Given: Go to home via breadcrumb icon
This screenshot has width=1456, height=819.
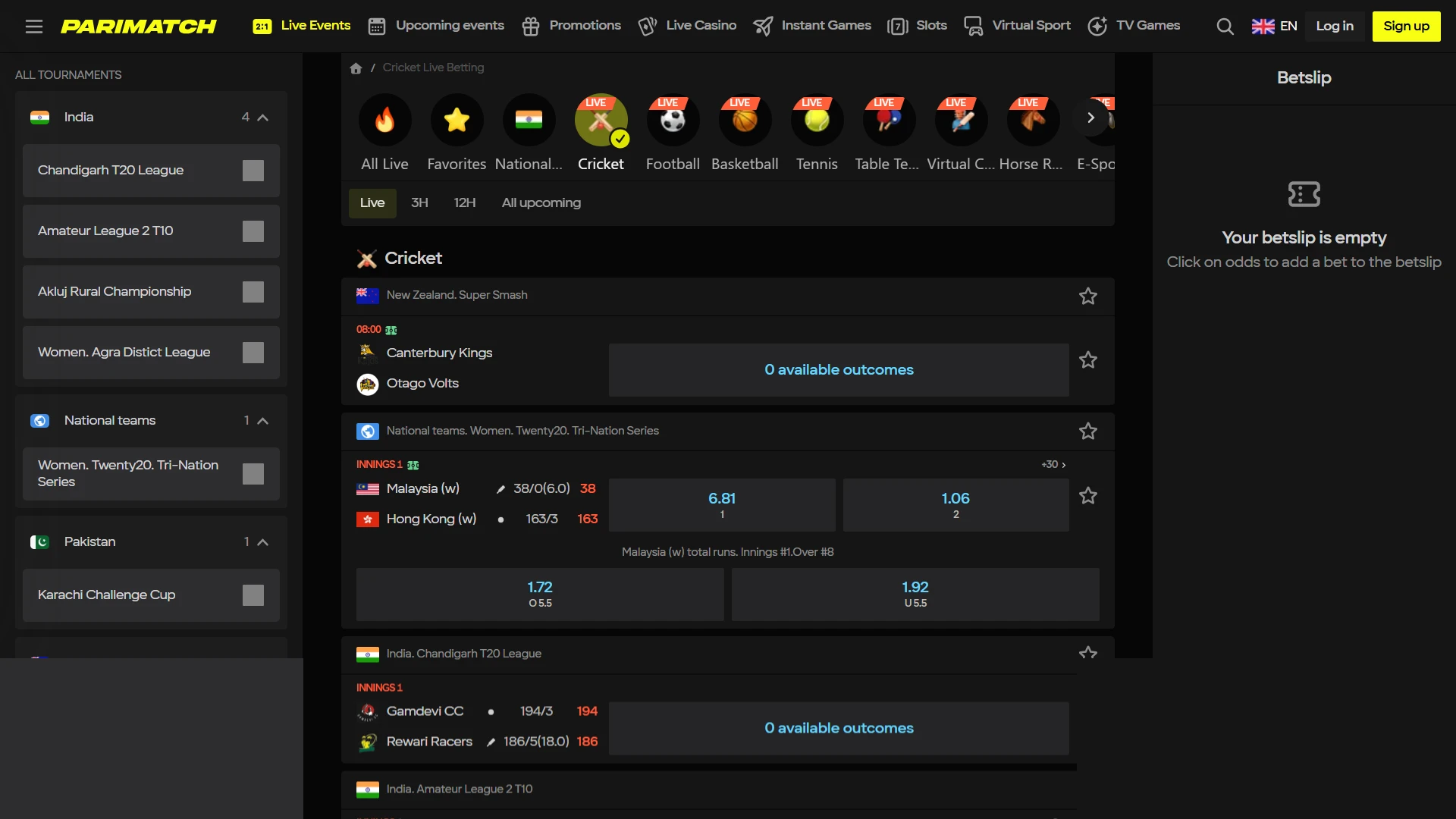Looking at the screenshot, I should coord(356,68).
